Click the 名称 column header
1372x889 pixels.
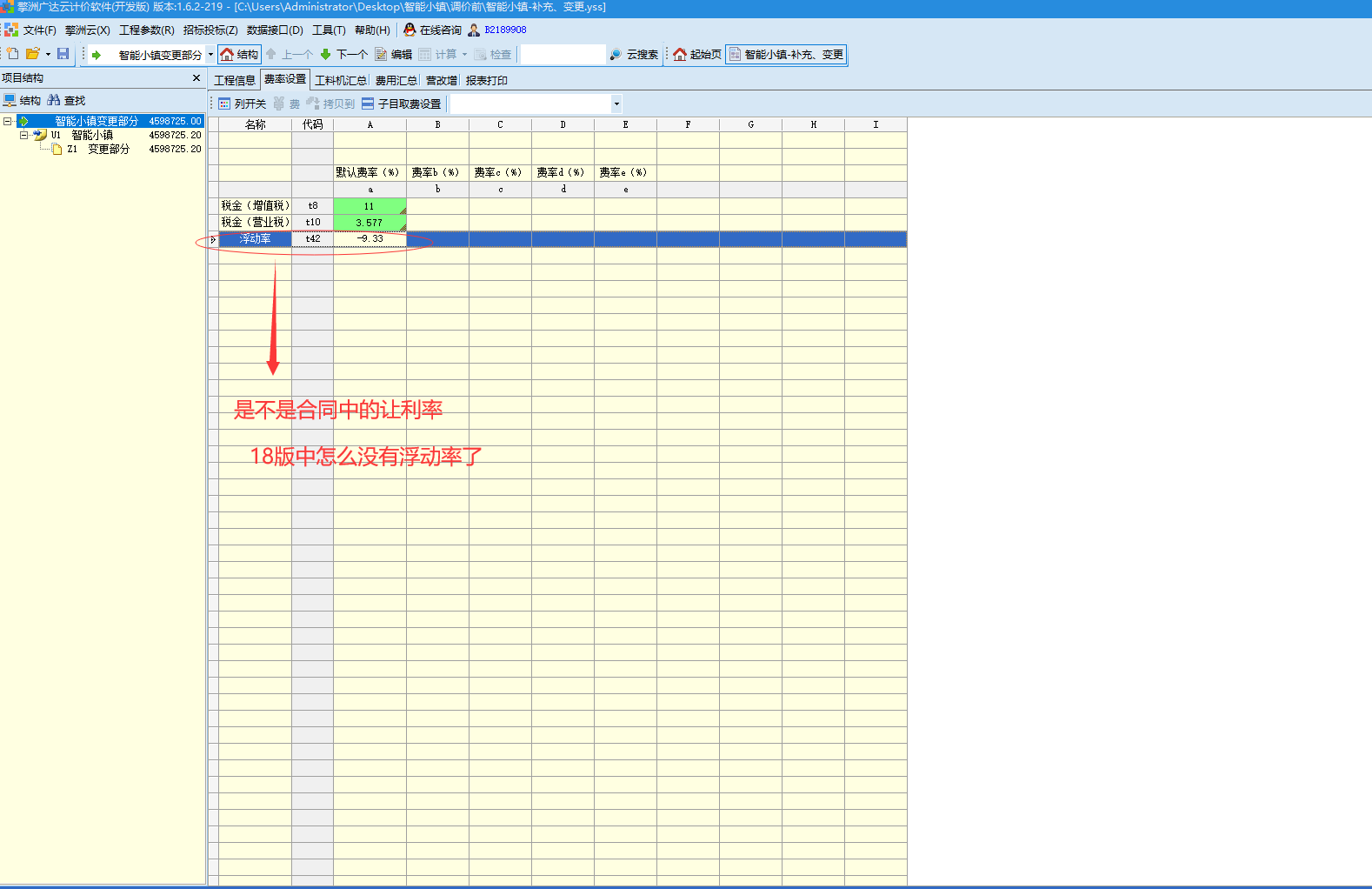(255, 124)
